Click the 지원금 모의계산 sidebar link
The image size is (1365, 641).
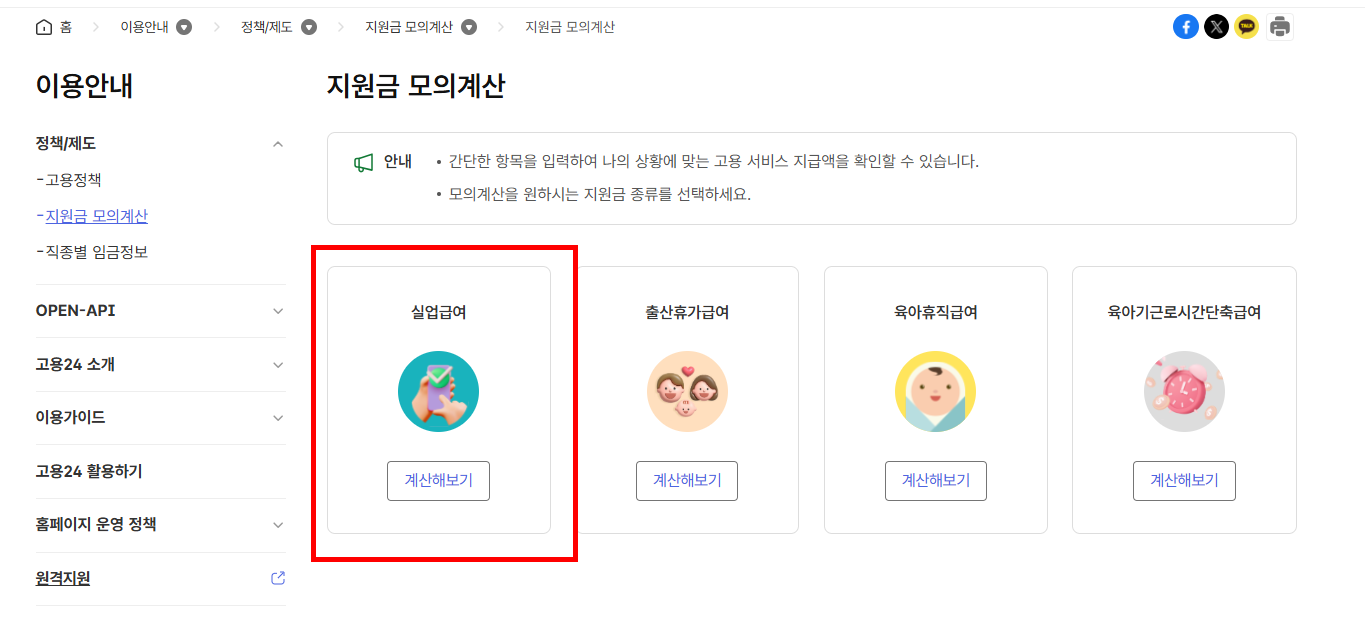click(95, 215)
